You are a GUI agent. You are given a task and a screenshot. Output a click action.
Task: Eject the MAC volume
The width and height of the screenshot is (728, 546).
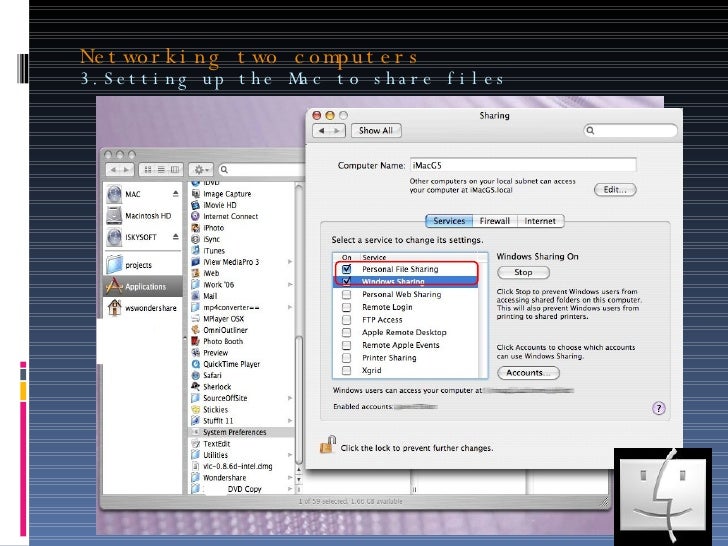[176, 194]
